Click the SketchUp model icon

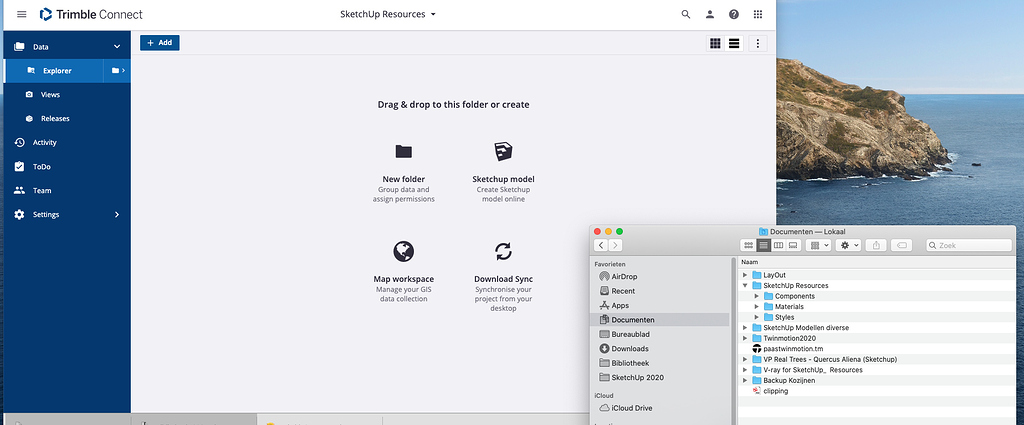503,151
